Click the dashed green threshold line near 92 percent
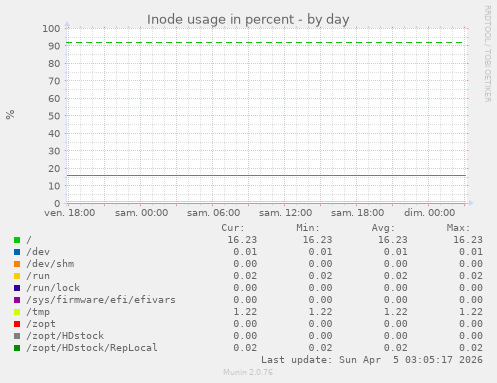497x383 pixels. [266, 43]
